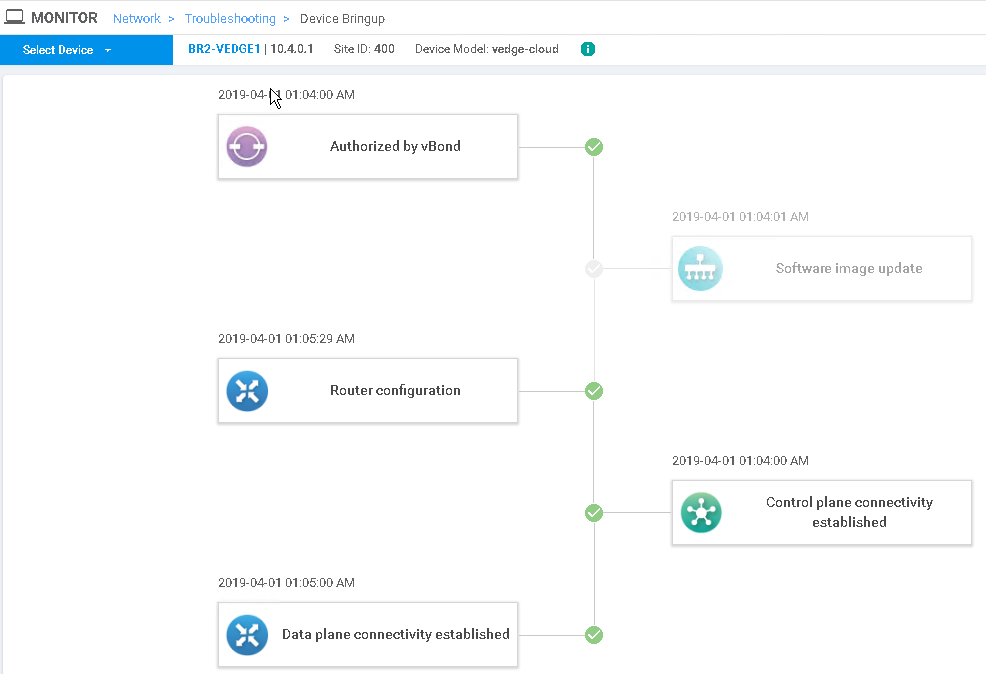Open the Control plane connectivity established card
Screen dimensions: 986x674
click(x=848, y=513)
